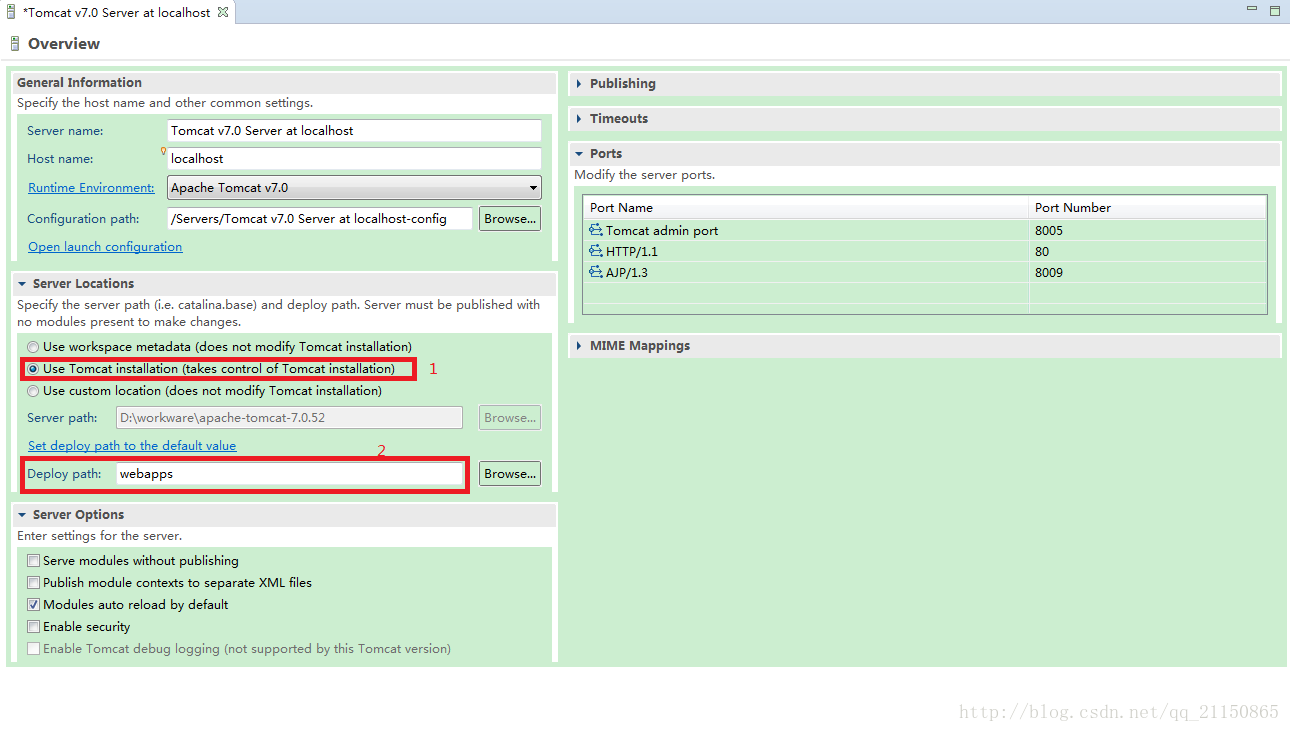This screenshot has height=732, width=1290.
Task: Minimize the editor area
Action: tap(1252, 10)
